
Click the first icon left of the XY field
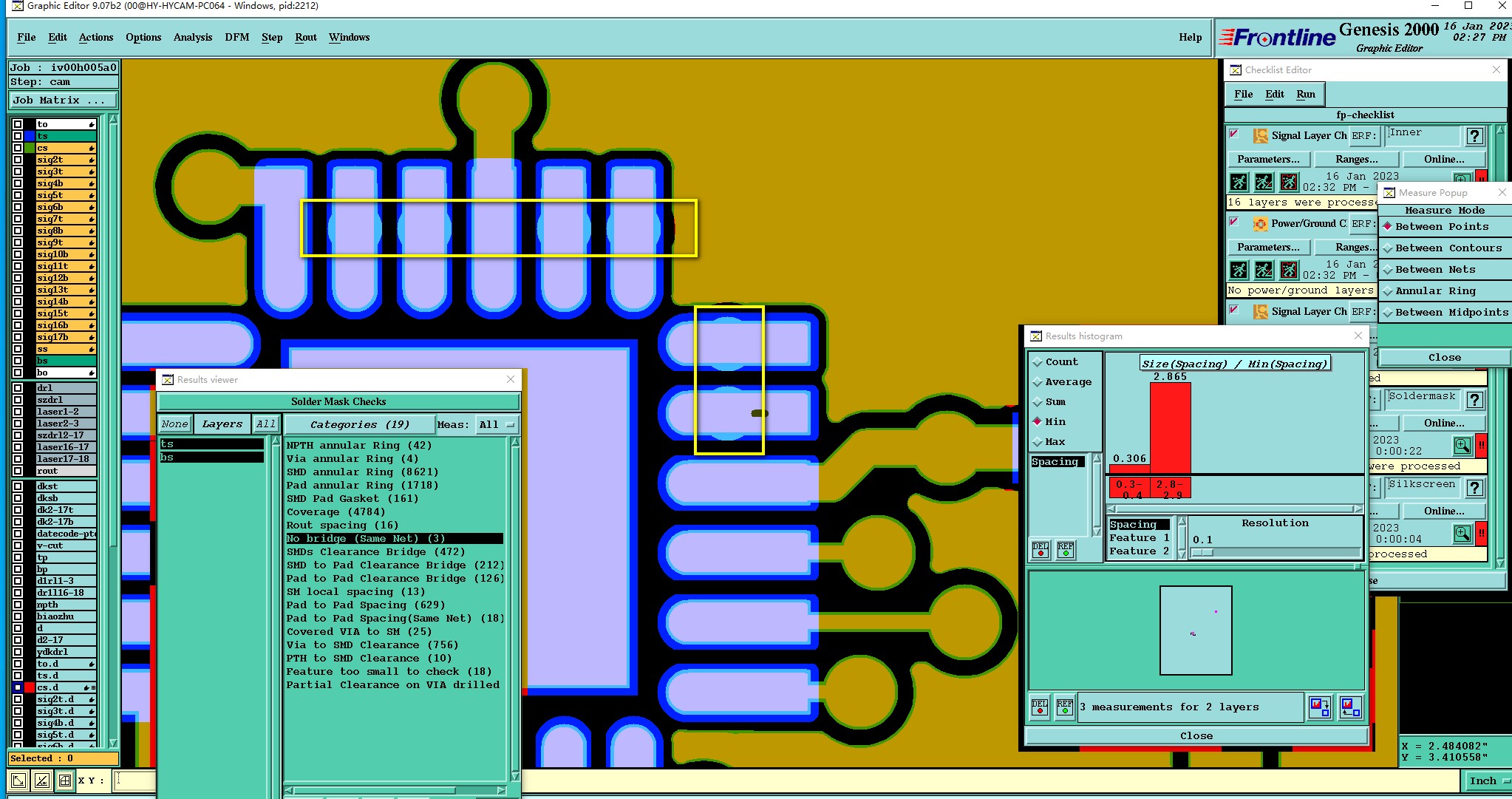18,780
